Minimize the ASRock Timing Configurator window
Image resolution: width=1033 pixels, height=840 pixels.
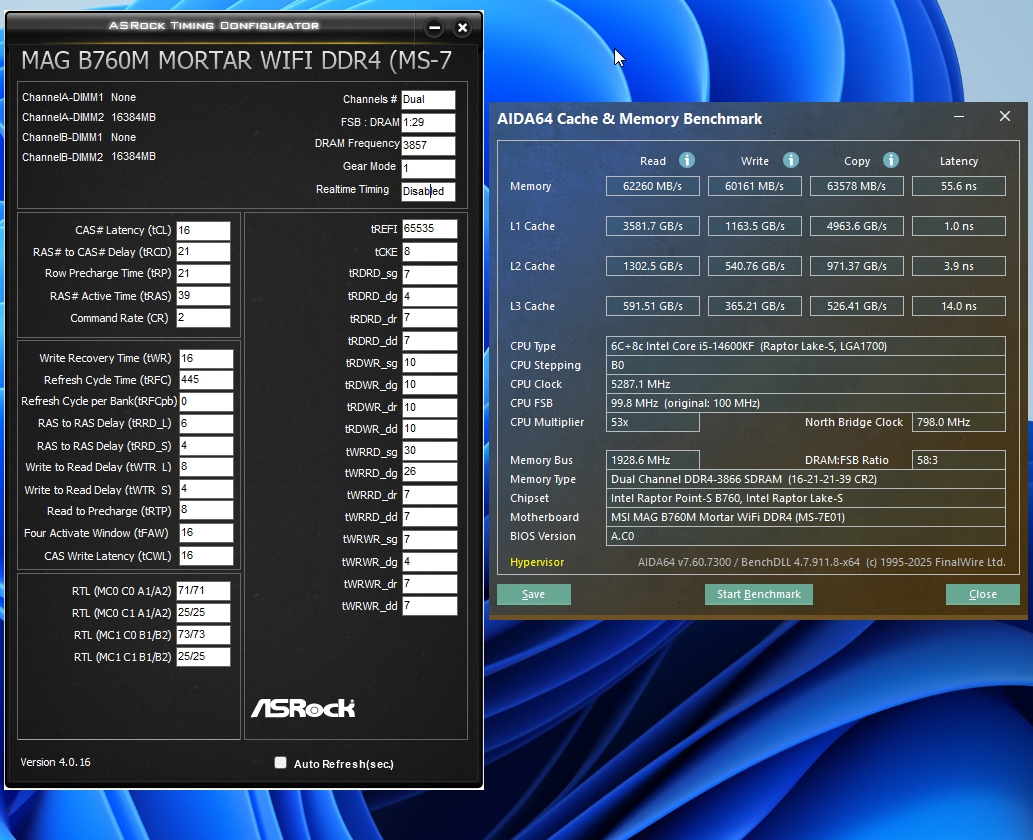tap(434, 28)
